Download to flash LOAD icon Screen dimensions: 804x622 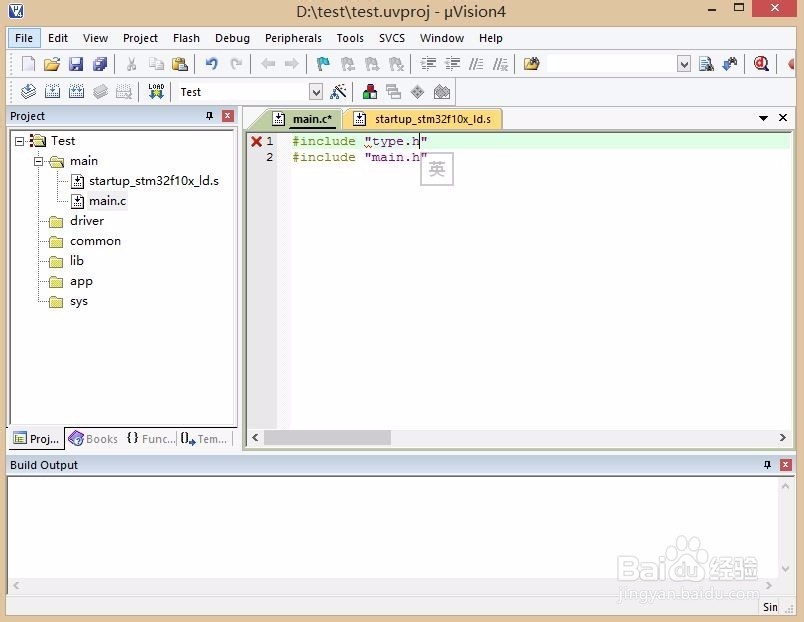coord(156,92)
